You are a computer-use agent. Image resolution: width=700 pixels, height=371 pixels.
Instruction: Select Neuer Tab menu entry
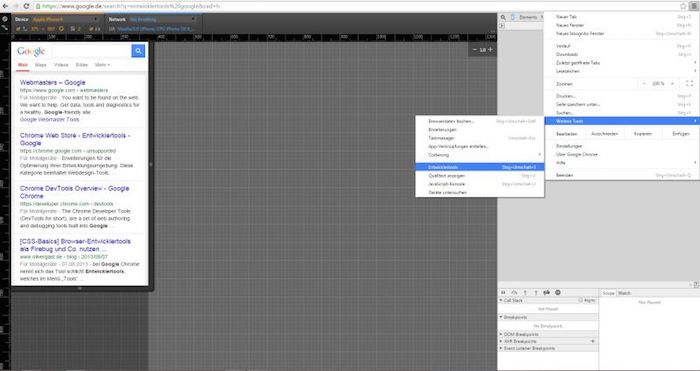621,17
